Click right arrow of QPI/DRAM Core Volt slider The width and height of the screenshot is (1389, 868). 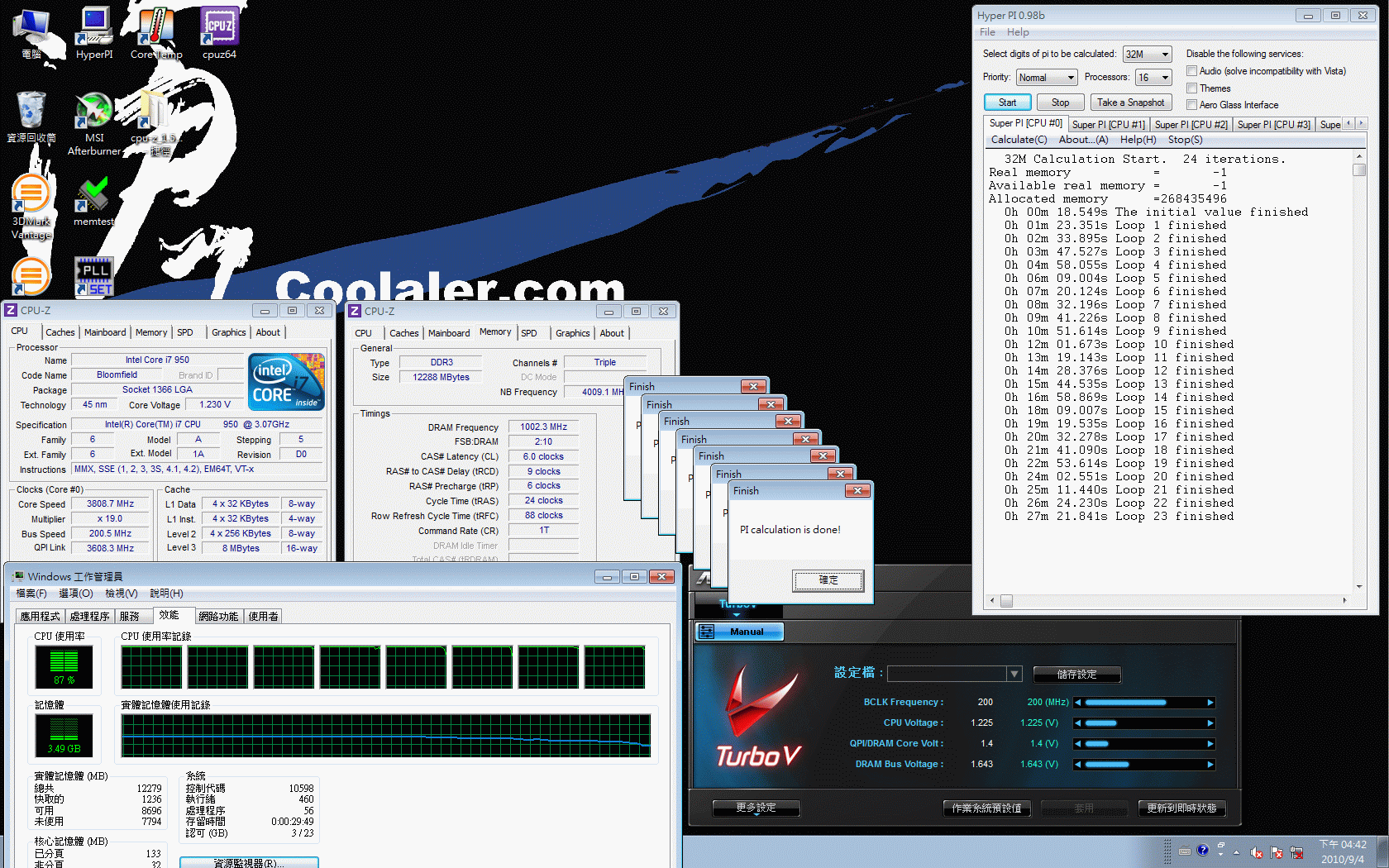(x=1210, y=744)
